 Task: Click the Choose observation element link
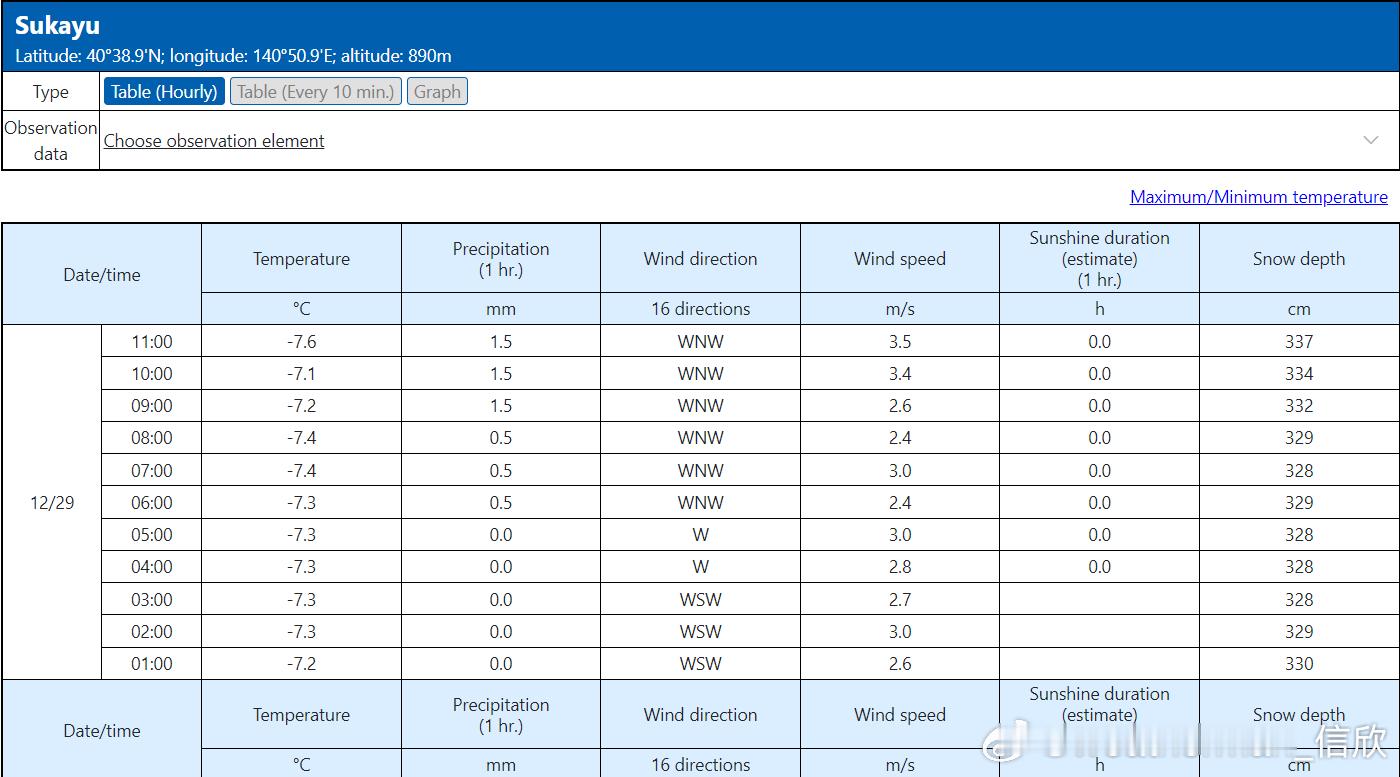coord(214,141)
